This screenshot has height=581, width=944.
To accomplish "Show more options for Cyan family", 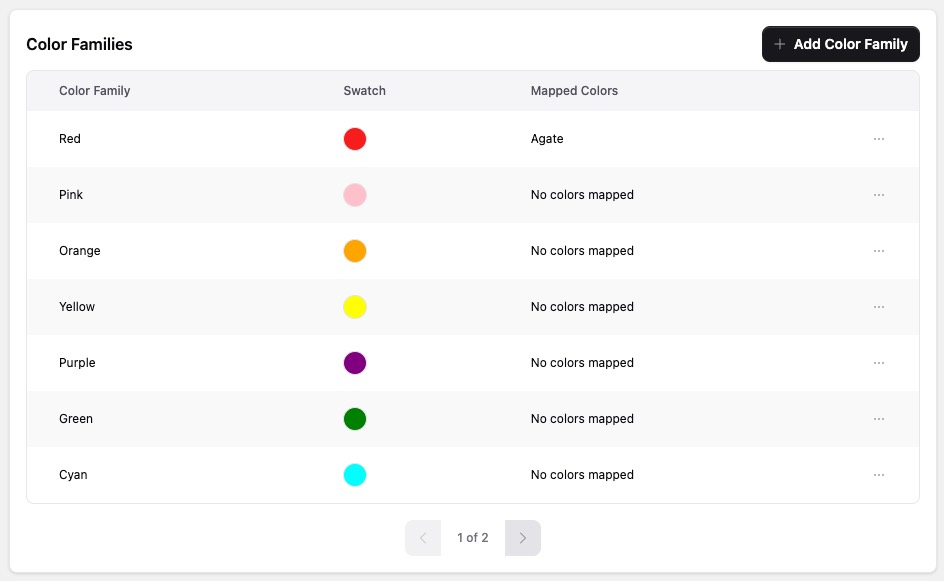I will (879, 475).
